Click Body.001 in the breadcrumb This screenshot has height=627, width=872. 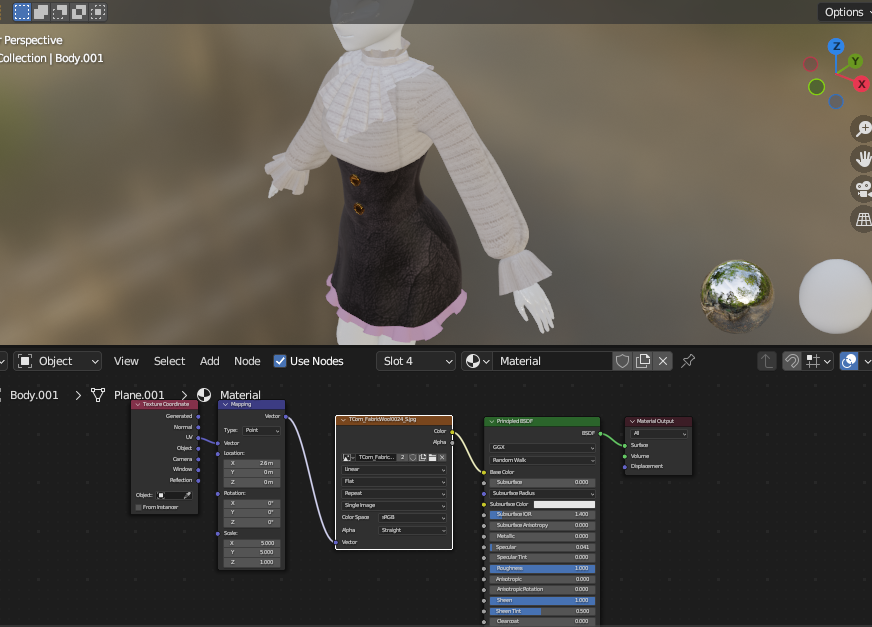pyautogui.click(x=34, y=395)
